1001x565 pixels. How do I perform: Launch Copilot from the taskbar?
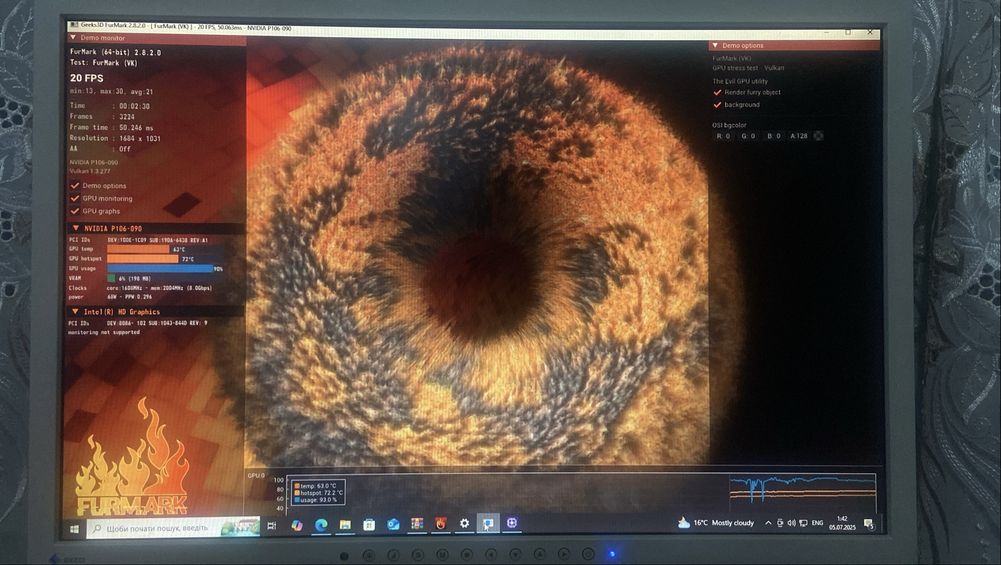click(x=296, y=525)
